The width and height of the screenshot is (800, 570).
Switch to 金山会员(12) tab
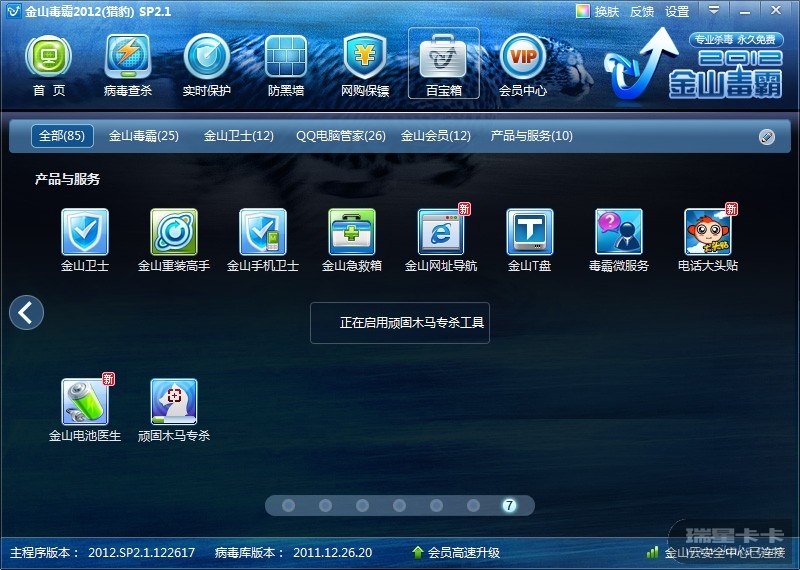click(x=436, y=136)
